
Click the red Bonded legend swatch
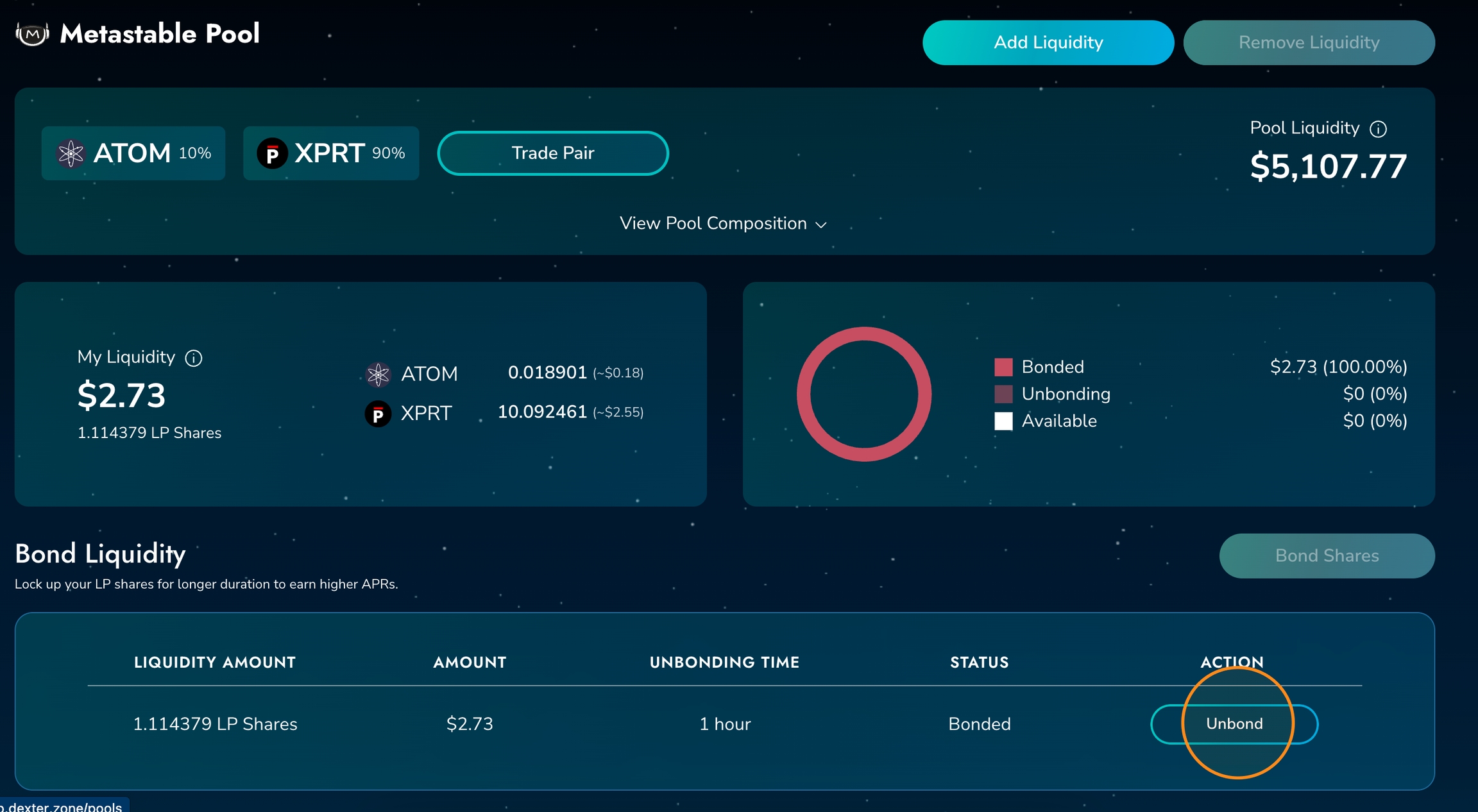pyautogui.click(x=1003, y=367)
